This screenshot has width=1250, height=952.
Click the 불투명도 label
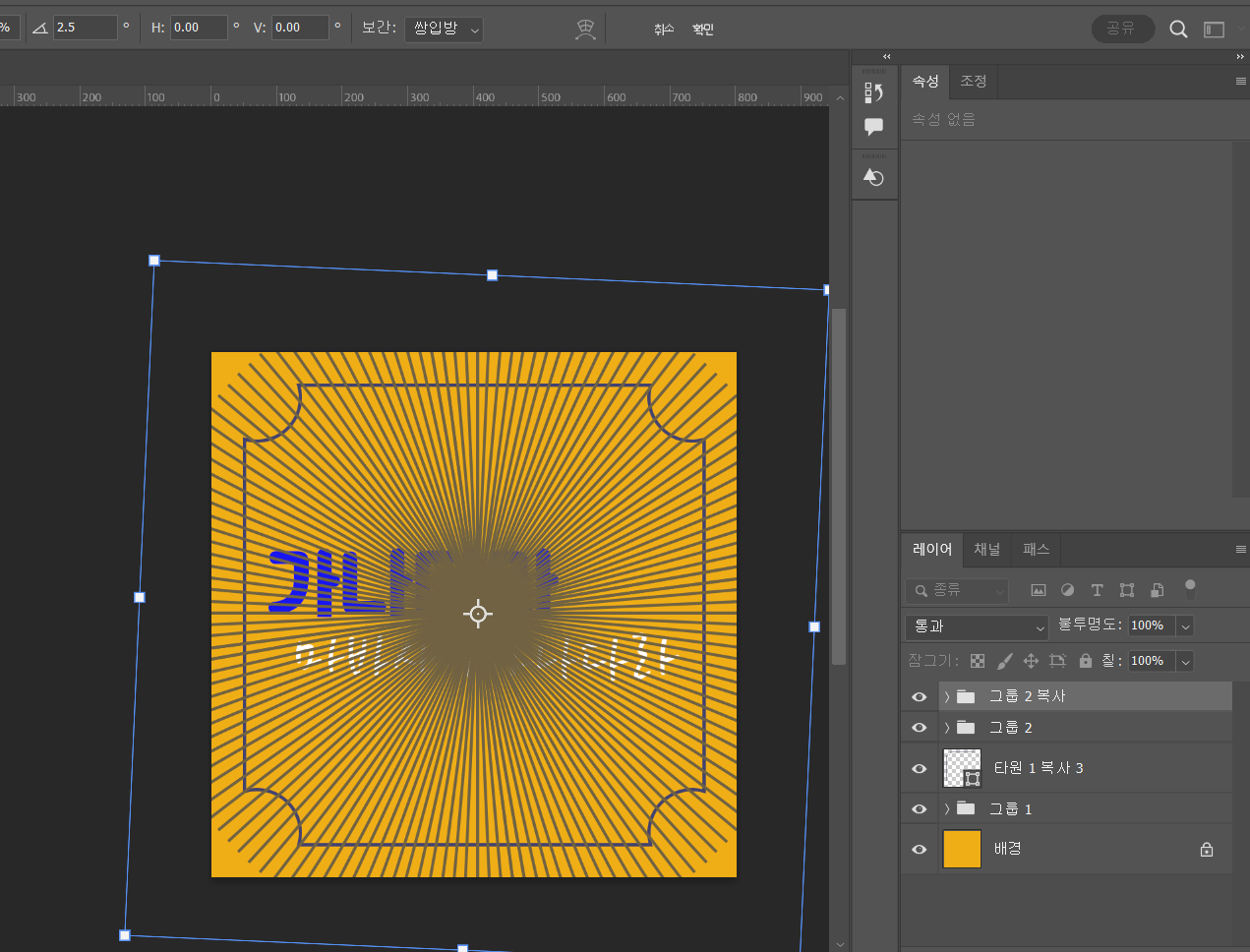click(1090, 625)
